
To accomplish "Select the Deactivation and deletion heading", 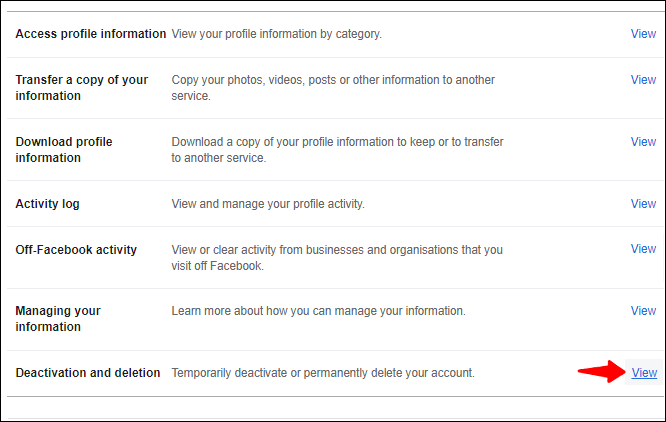I will tap(88, 373).
